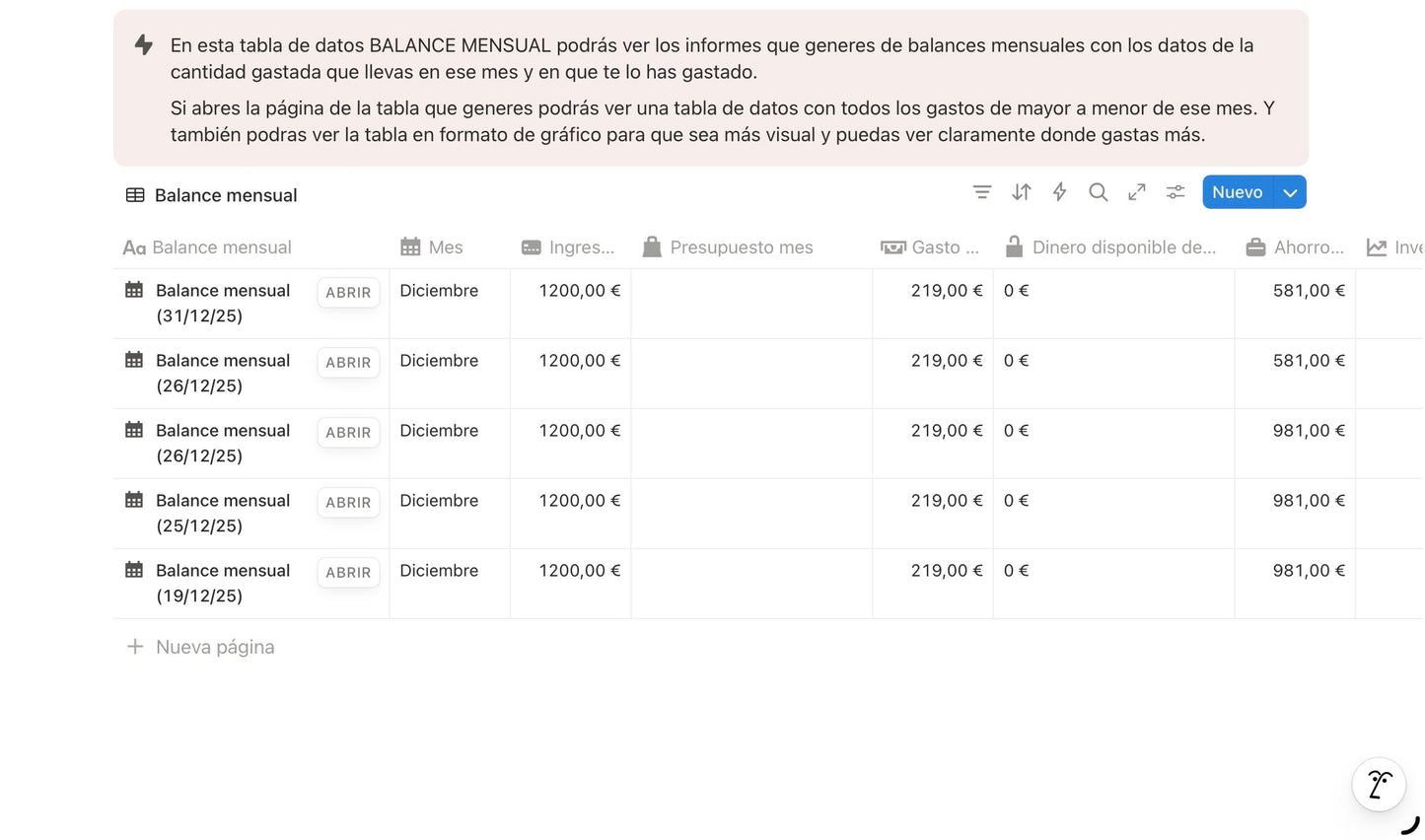Click the calendar icon of the Mes column
This screenshot has width=1425, height=840.
pos(409,246)
